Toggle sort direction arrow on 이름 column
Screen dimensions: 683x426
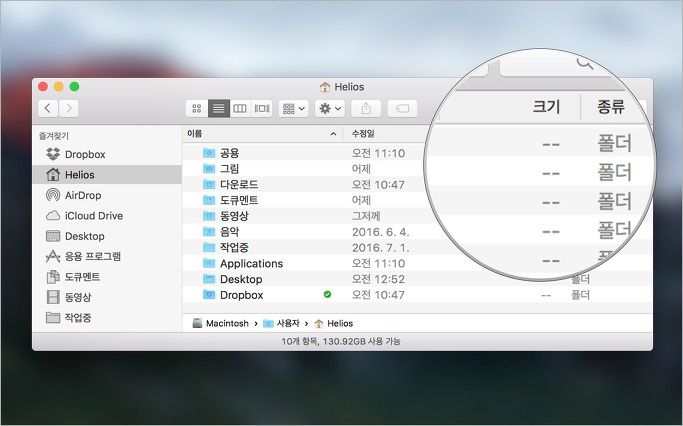pos(333,134)
